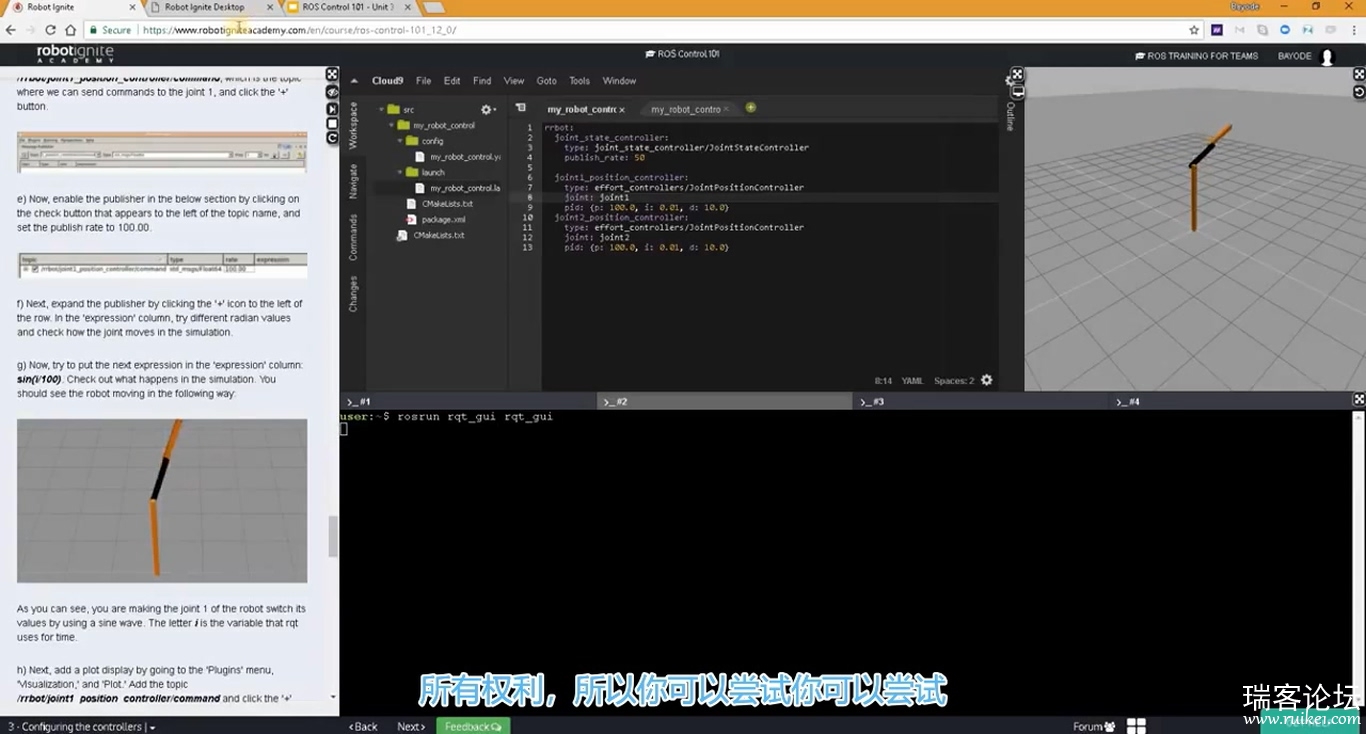The height and width of the screenshot is (734, 1366).
Task: Open the layout grid icon in bottom bar
Action: point(1136,726)
